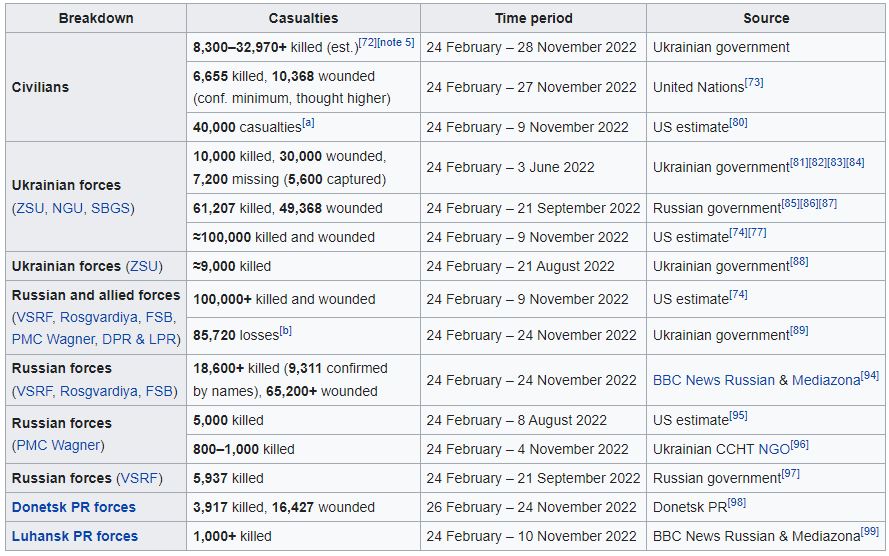Follow the Donetsk PR forces link
The width and height of the screenshot is (889, 556).
[x=74, y=507]
